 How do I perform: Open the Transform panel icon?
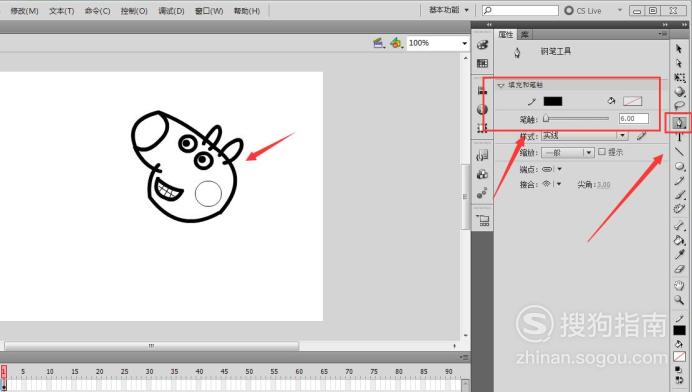click(x=482, y=128)
